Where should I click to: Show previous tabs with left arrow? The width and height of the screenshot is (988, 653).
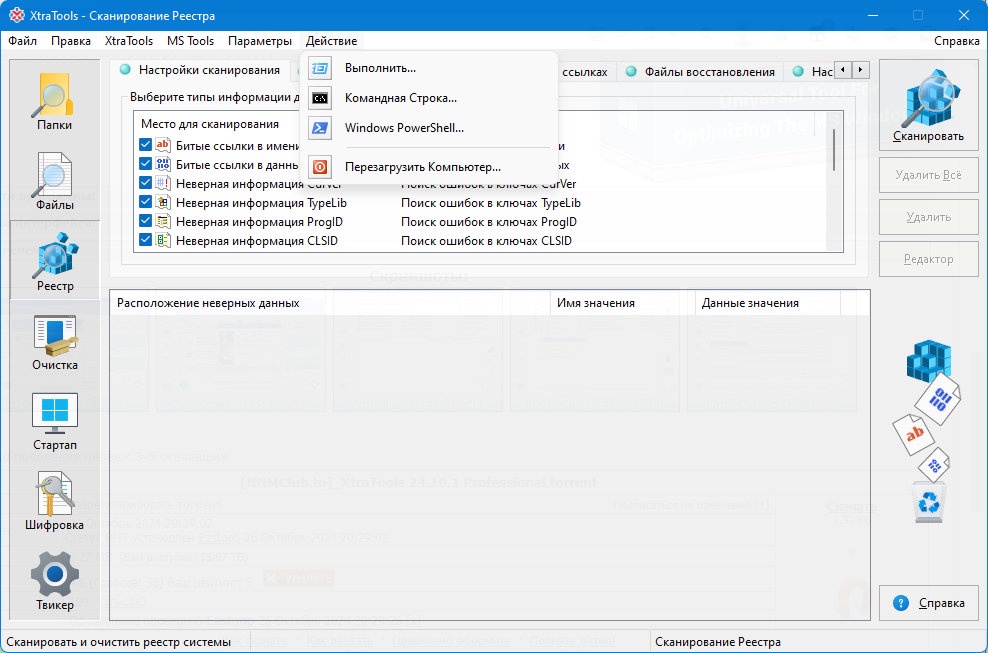point(843,70)
